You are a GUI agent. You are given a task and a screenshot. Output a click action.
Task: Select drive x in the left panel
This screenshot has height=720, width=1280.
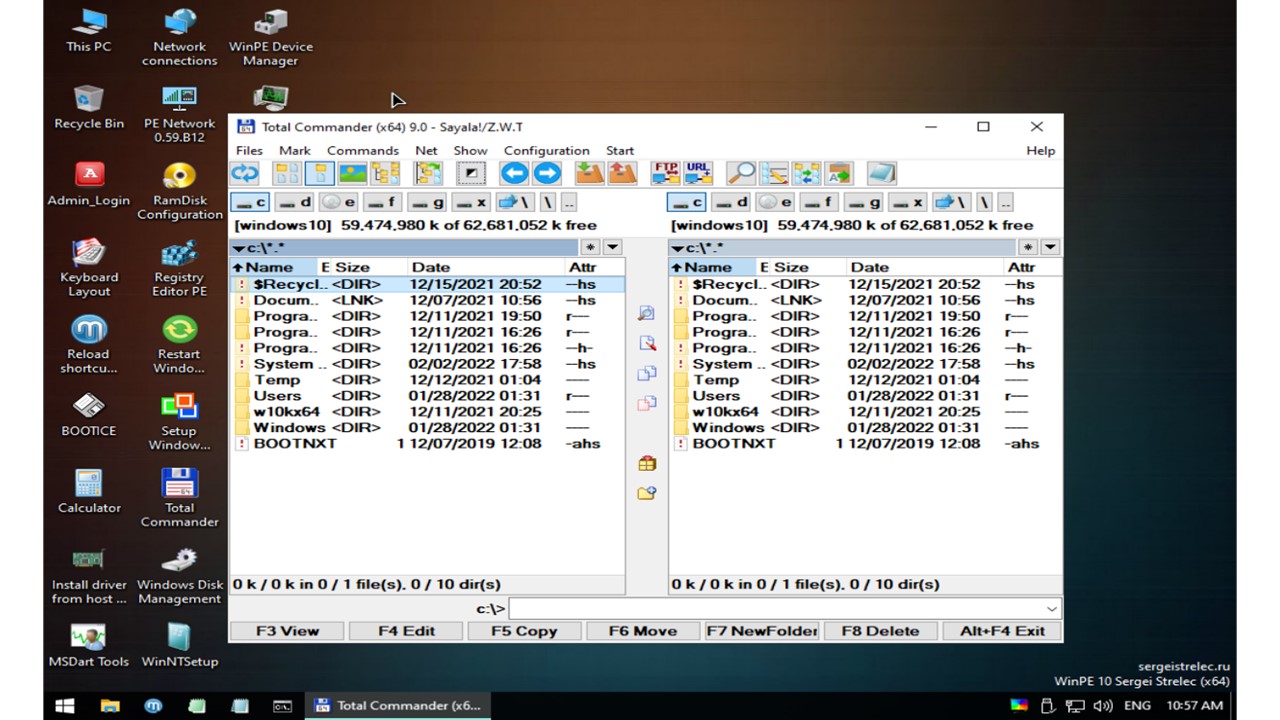pyautogui.click(x=469, y=202)
